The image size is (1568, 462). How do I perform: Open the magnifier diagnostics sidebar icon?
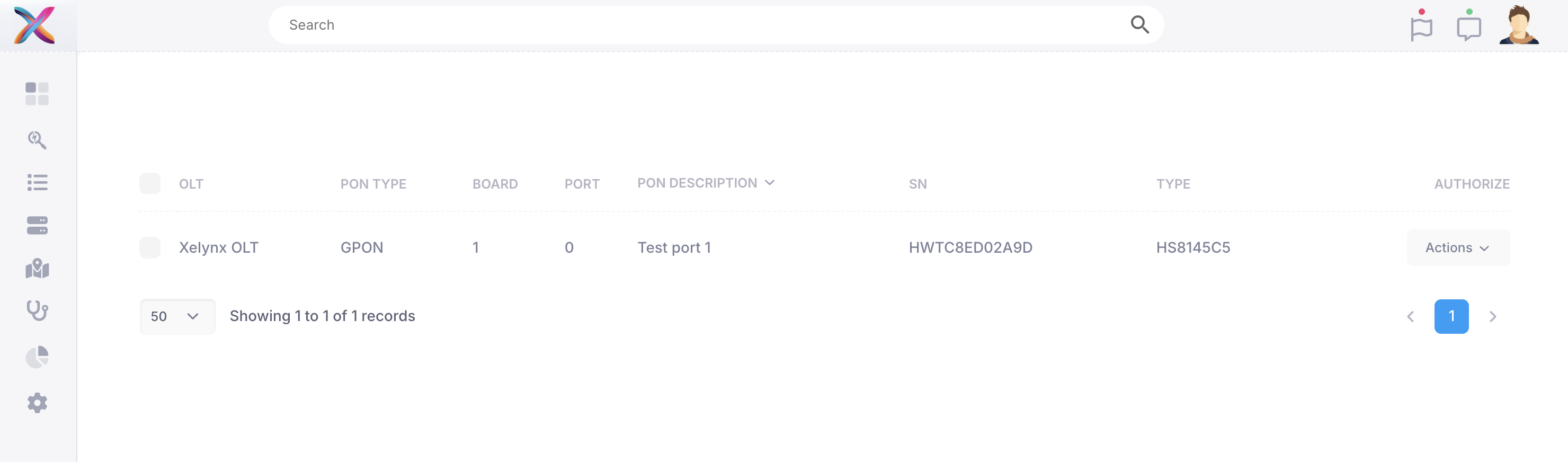37,140
